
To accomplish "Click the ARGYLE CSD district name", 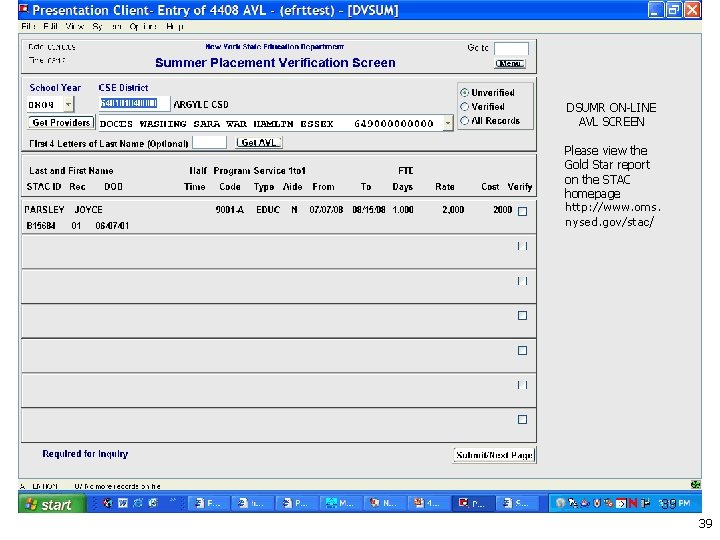I will 201,105.
